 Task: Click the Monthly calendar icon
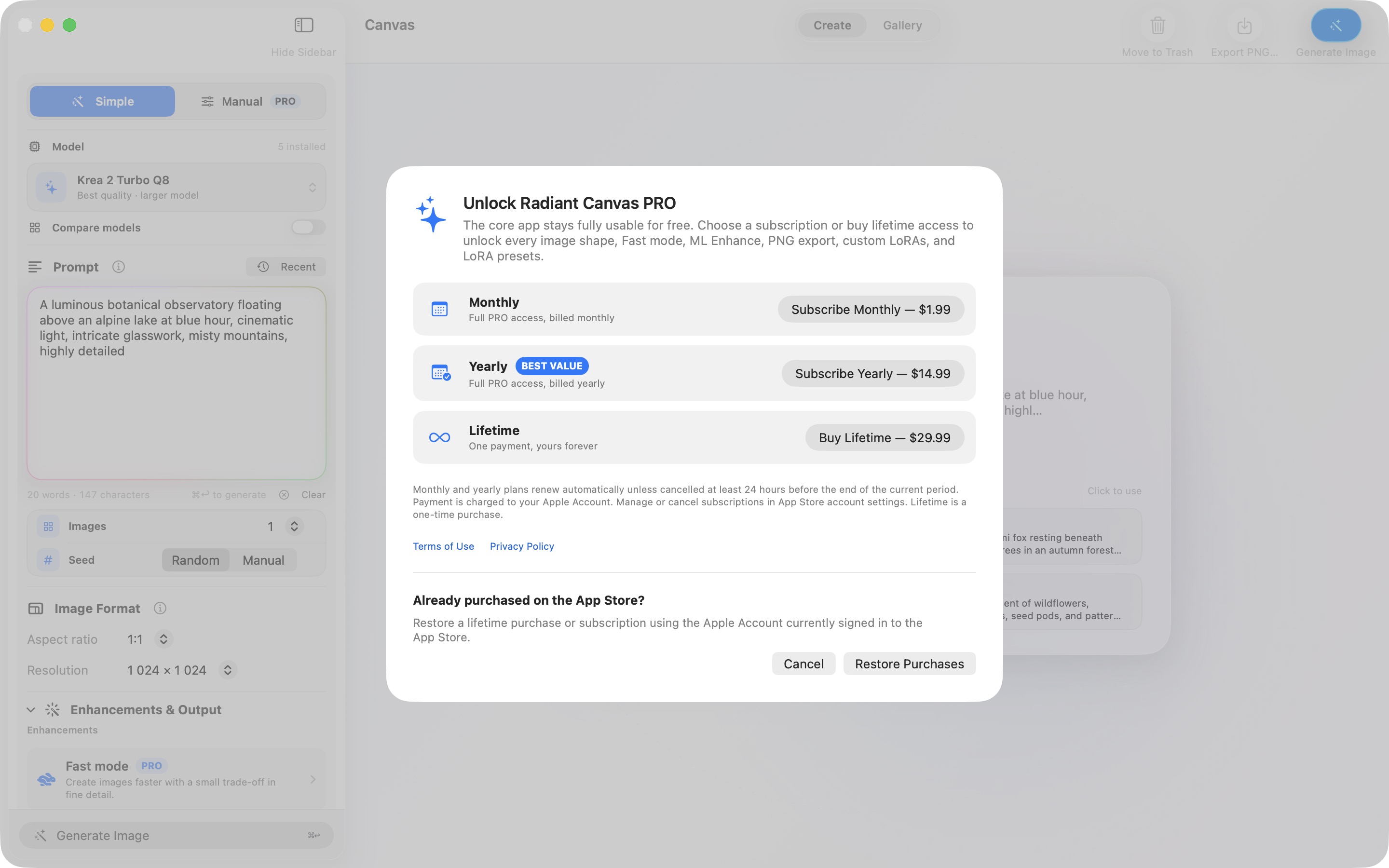[x=440, y=310]
